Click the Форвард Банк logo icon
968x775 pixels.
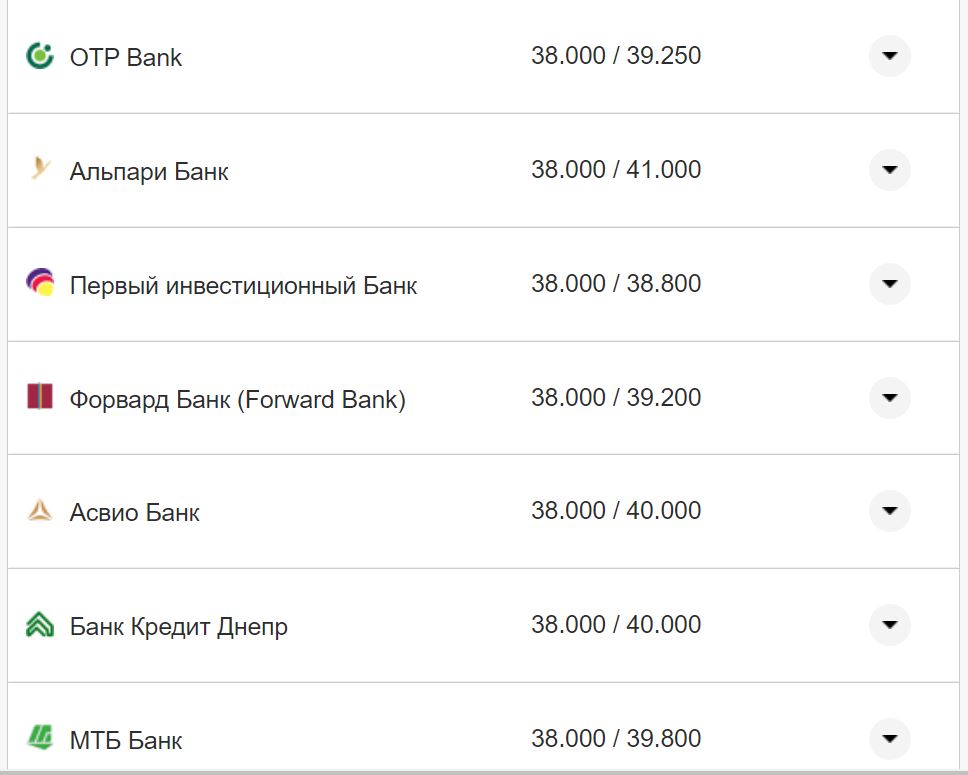click(x=40, y=398)
